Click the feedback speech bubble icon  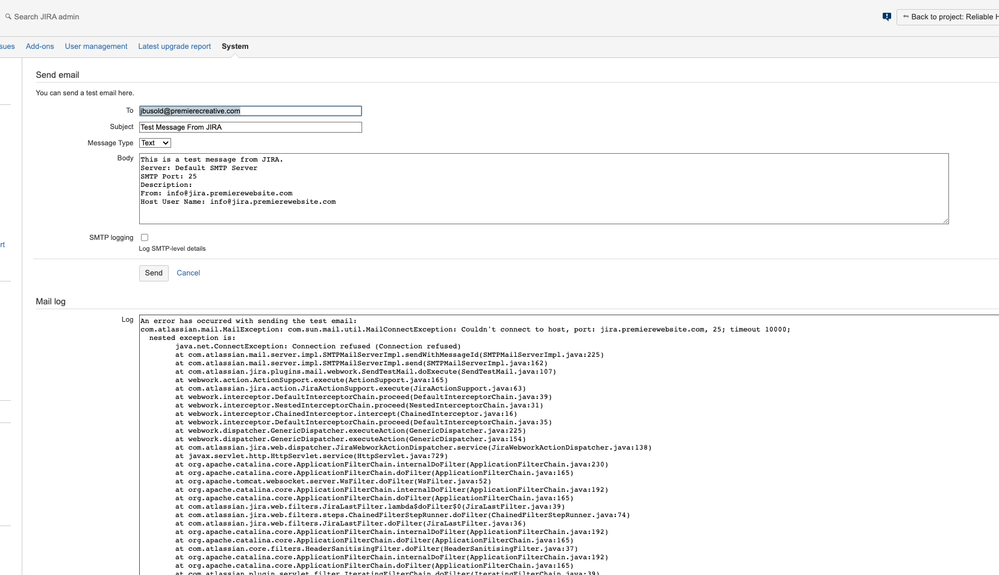click(886, 17)
